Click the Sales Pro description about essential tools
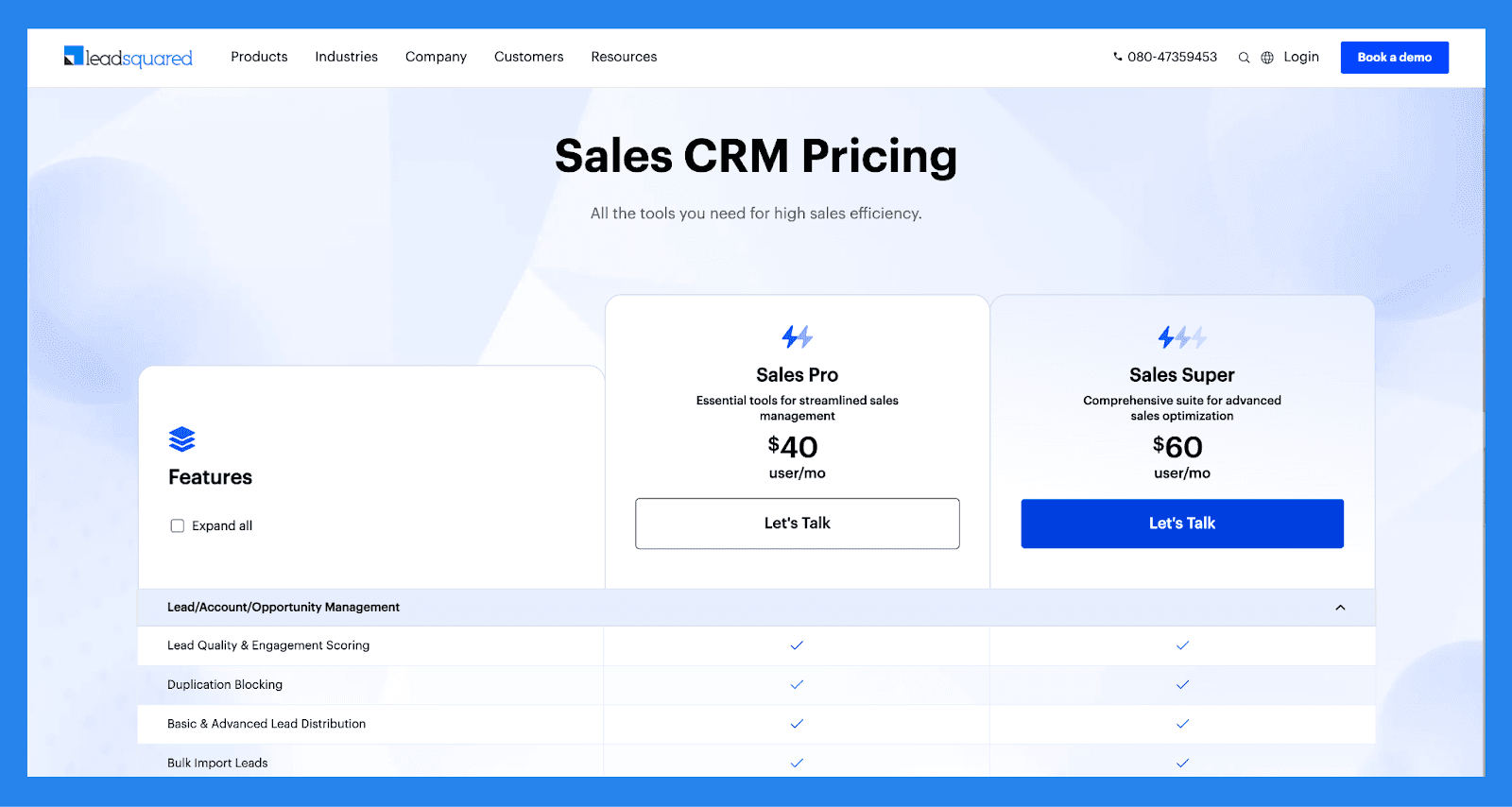Image resolution: width=1512 pixels, height=807 pixels. tap(798, 408)
